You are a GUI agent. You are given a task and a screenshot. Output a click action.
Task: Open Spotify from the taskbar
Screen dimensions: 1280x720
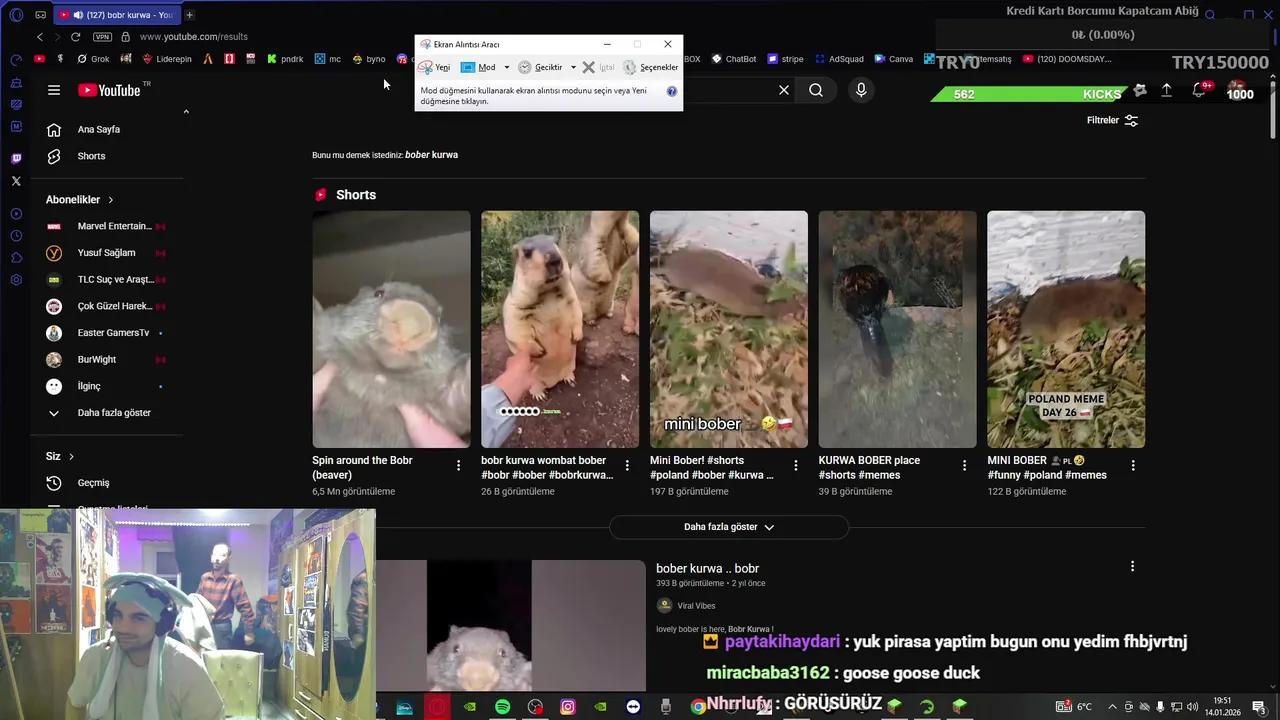tap(502, 707)
